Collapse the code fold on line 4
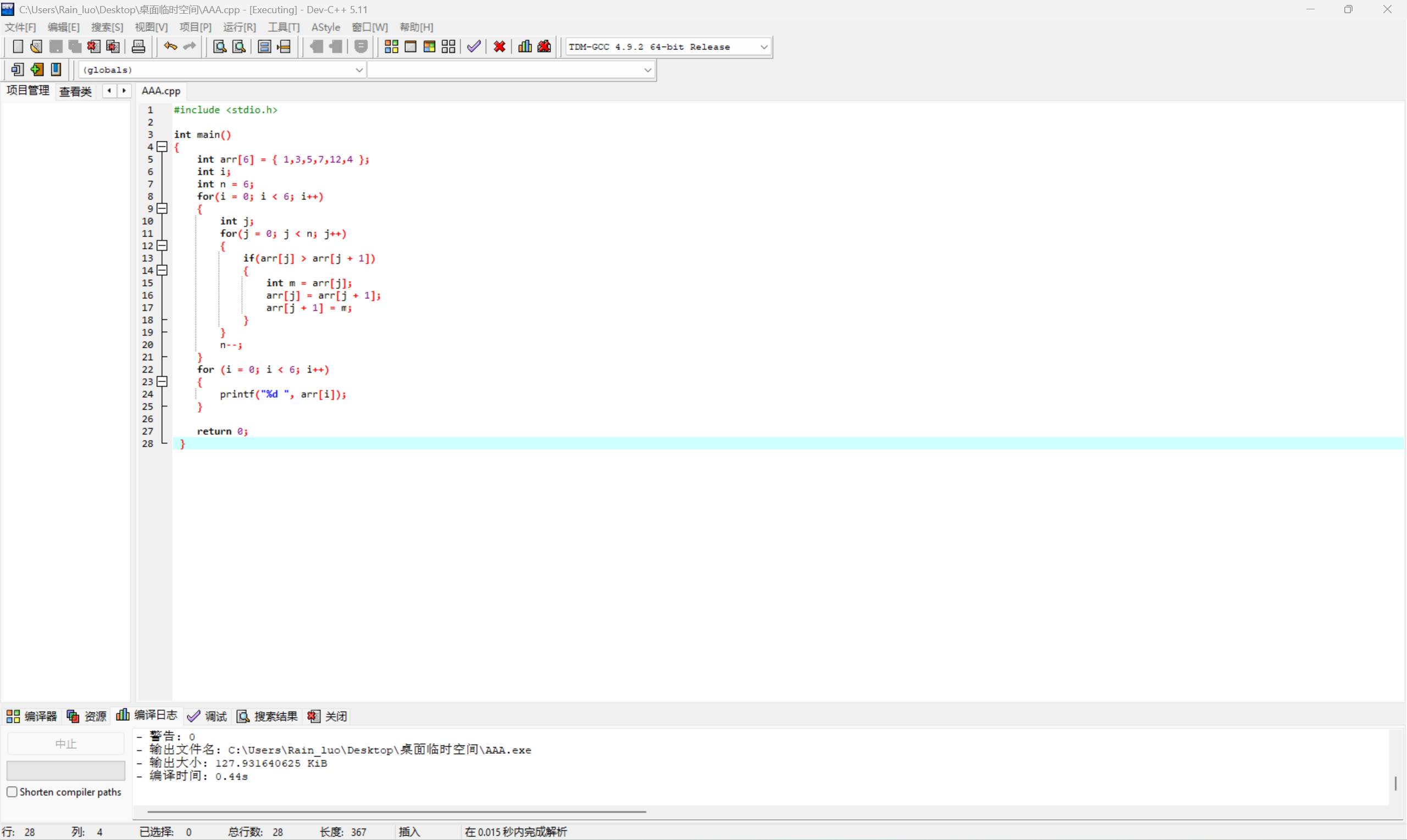The height and width of the screenshot is (840, 1407). coord(163,147)
